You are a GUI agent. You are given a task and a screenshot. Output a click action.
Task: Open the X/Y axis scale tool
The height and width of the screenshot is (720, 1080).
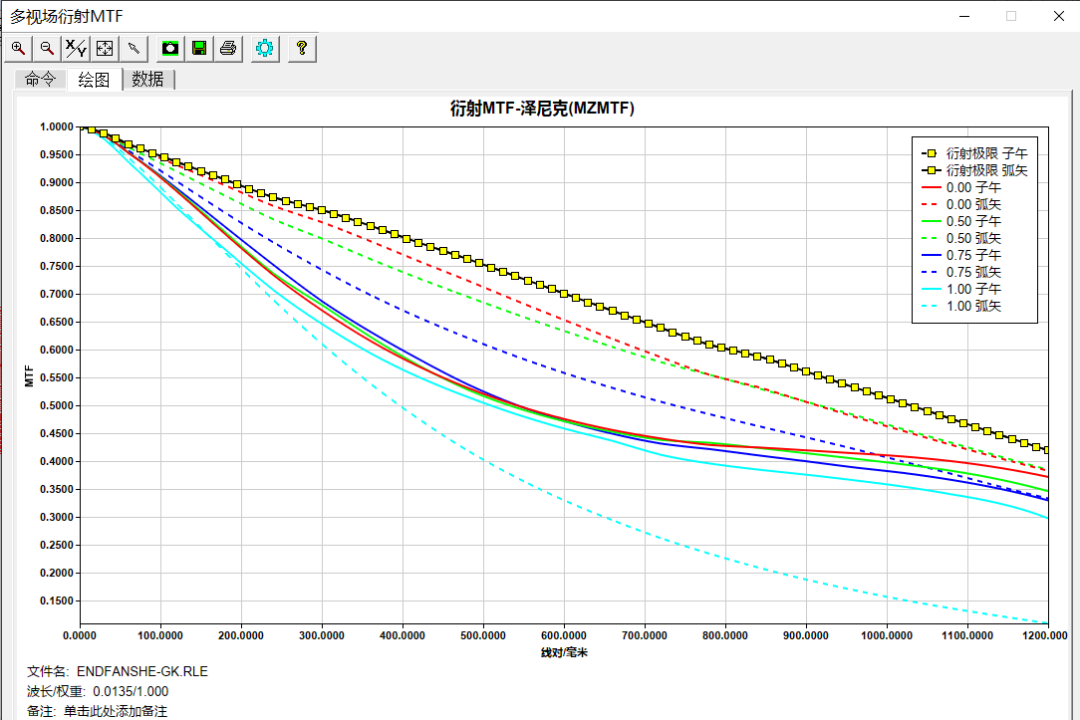[x=76, y=48]
